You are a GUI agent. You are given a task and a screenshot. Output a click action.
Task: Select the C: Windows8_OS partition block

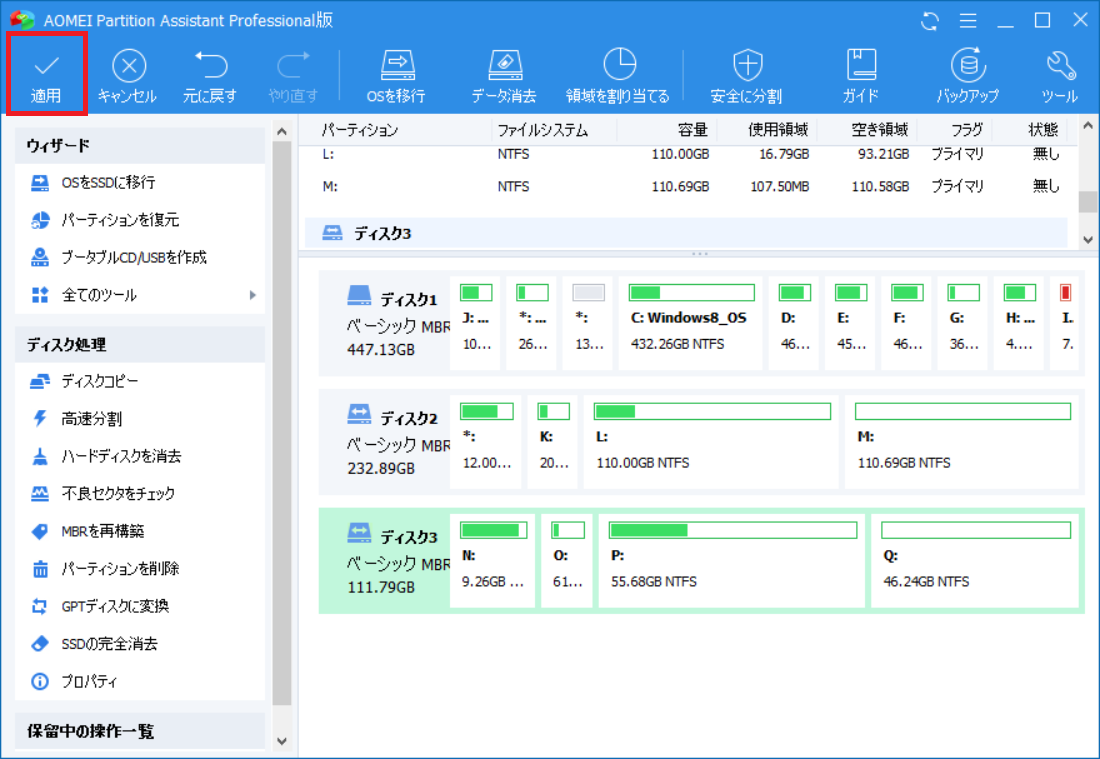tap(690, 323)
